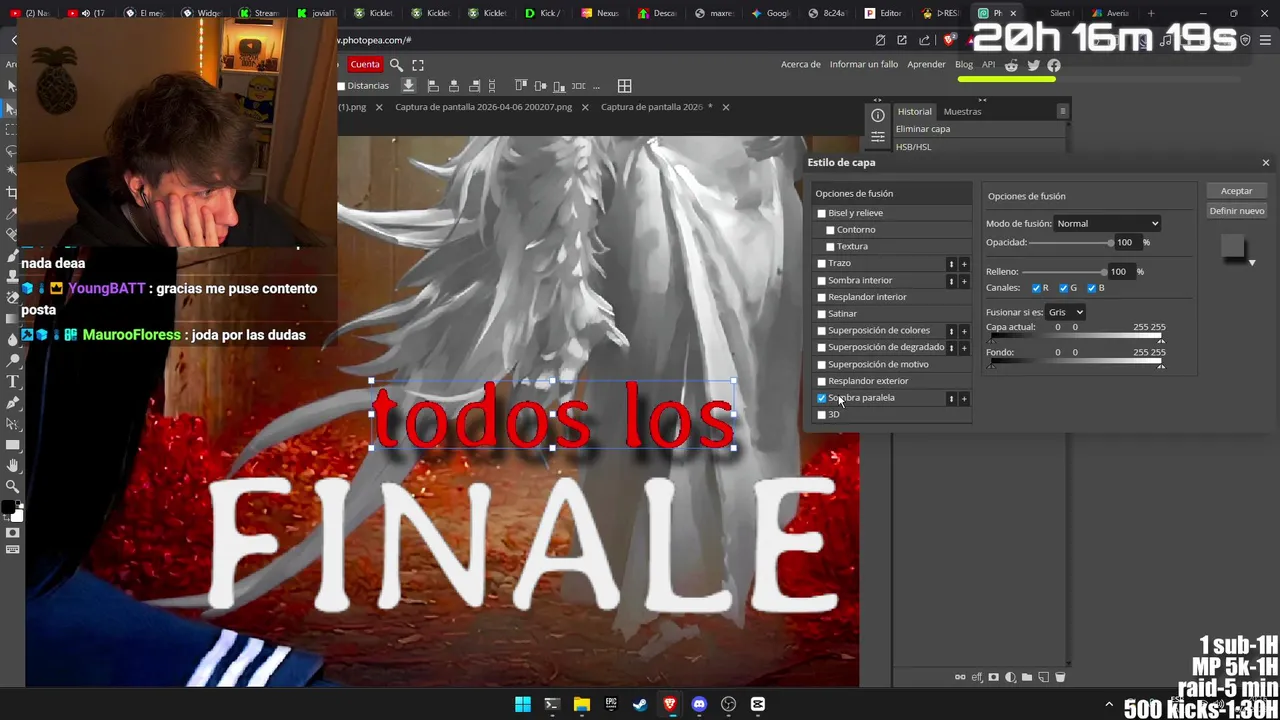
Task: Open the Fusionar si es Gris dropdown
Action: click(x=1065, y=312)
